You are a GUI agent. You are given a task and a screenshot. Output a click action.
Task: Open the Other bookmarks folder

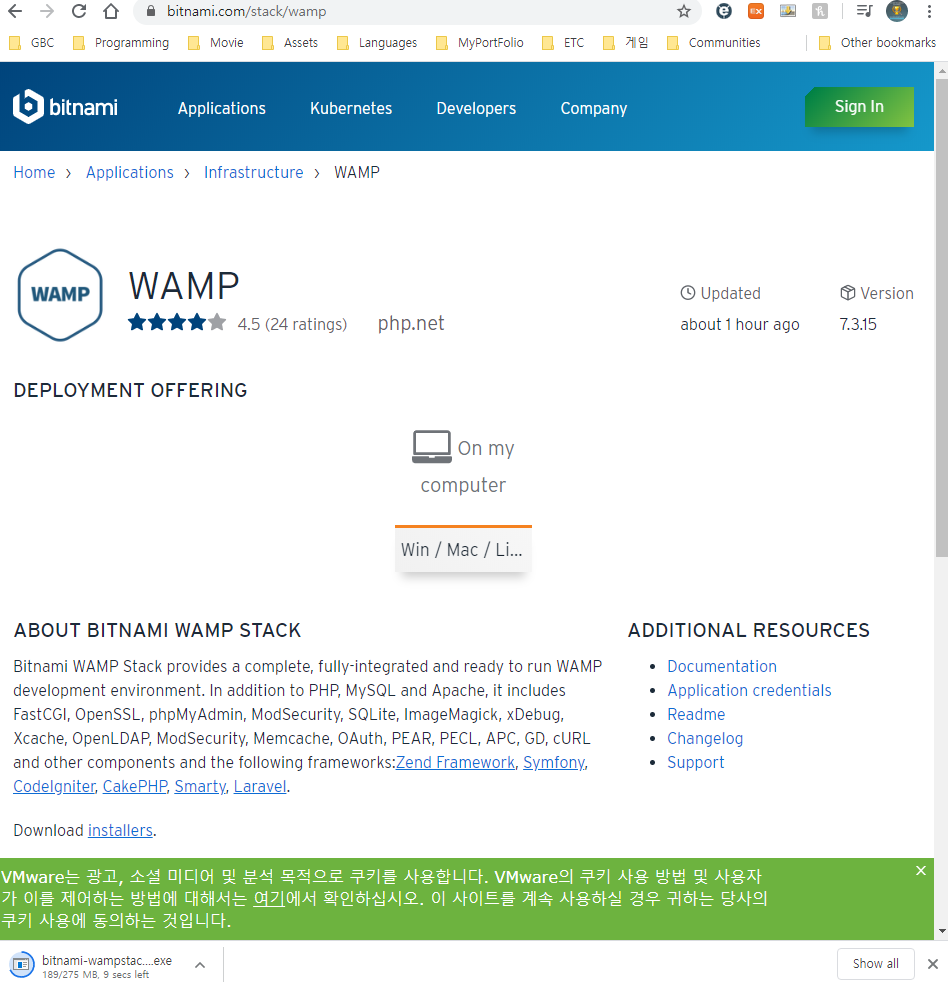coord(877,43)
